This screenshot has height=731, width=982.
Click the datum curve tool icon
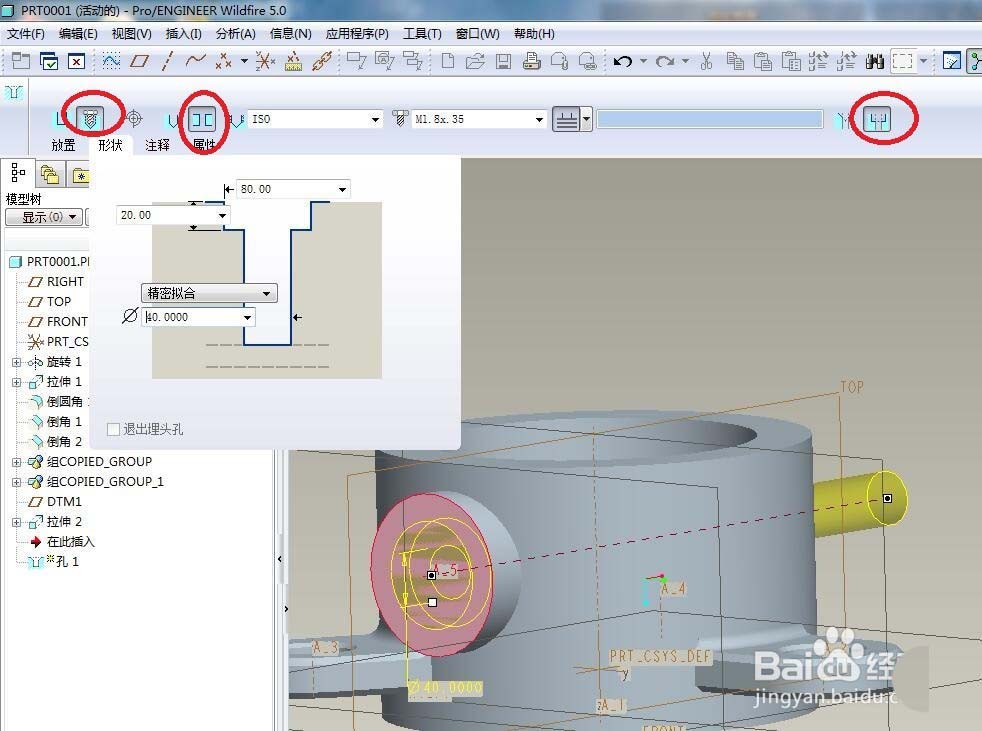click(x=195, y=61)
